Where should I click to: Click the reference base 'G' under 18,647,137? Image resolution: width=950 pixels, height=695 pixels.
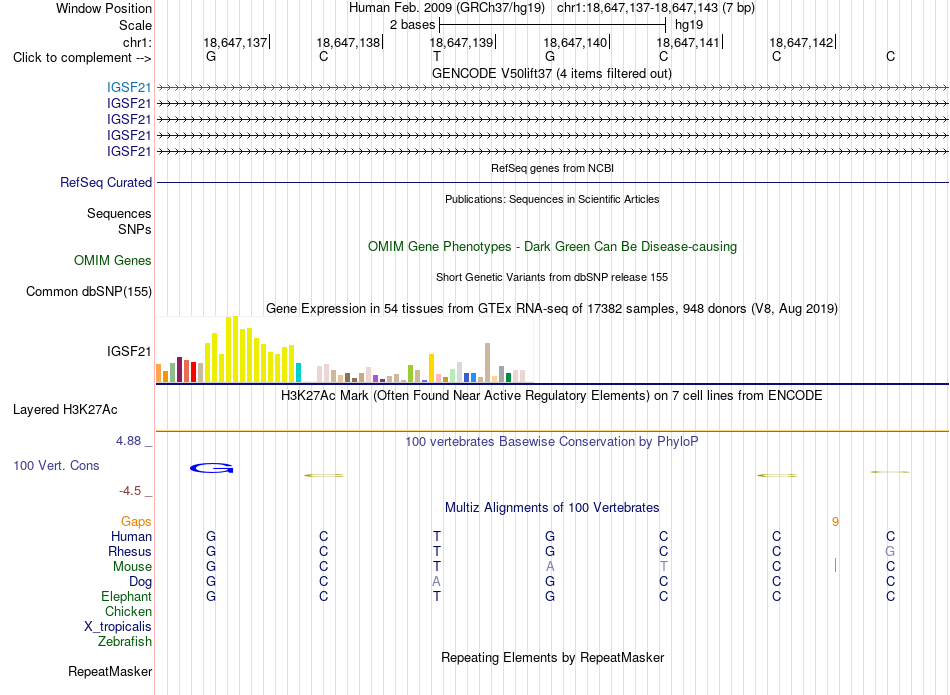tap(211, 56)
